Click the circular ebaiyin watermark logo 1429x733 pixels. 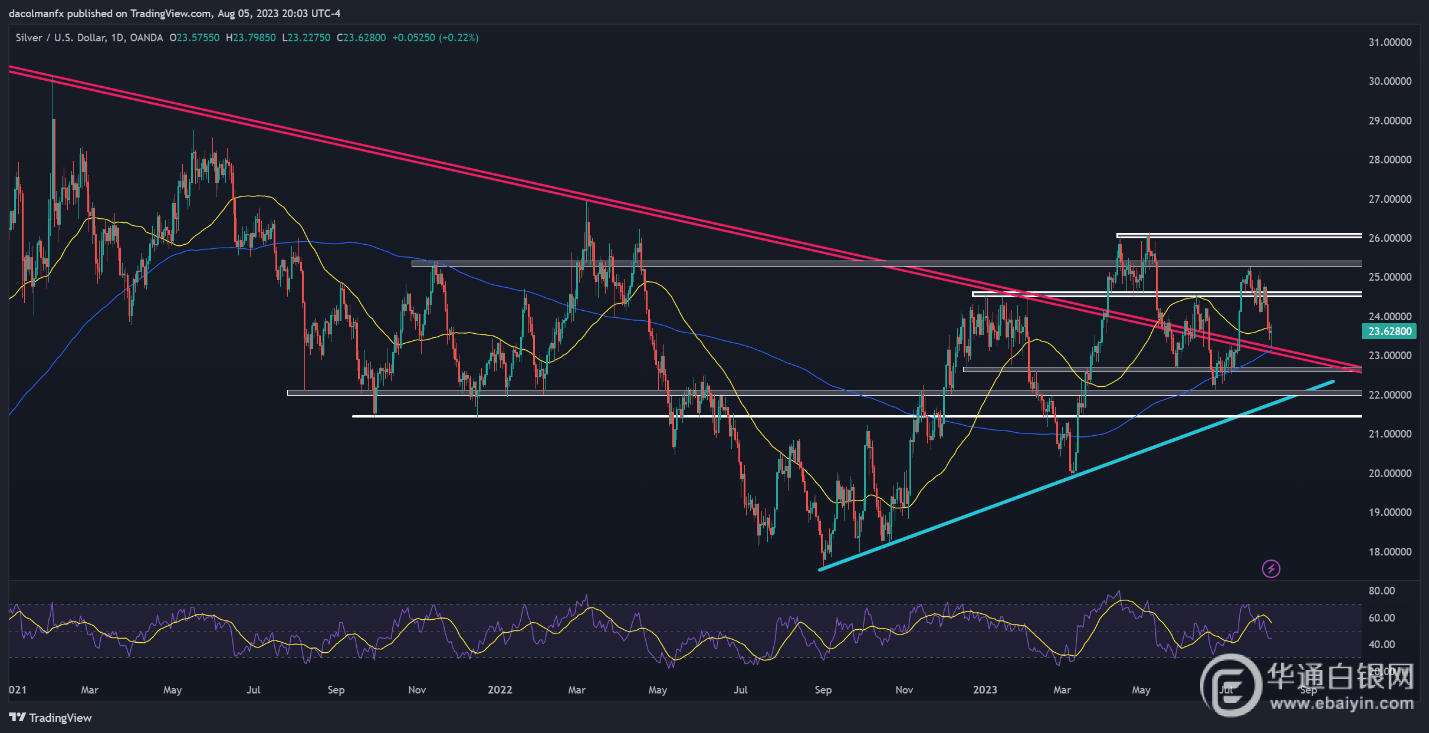1231,687
